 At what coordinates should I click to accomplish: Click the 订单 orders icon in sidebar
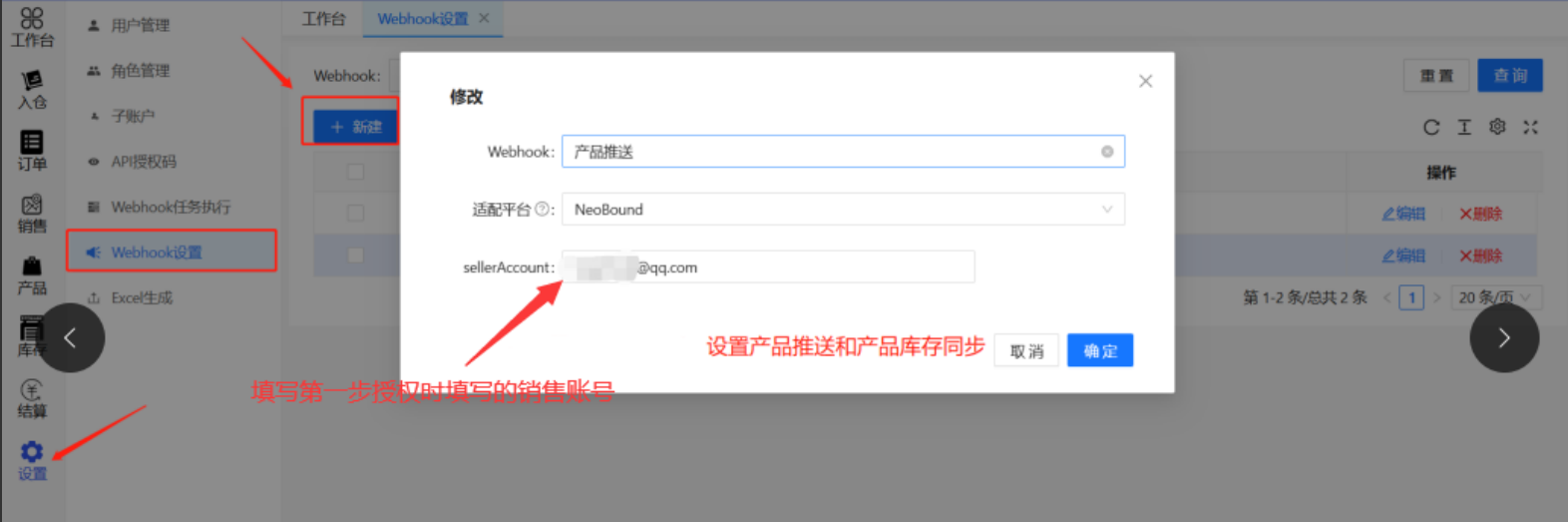click(32, 144)
